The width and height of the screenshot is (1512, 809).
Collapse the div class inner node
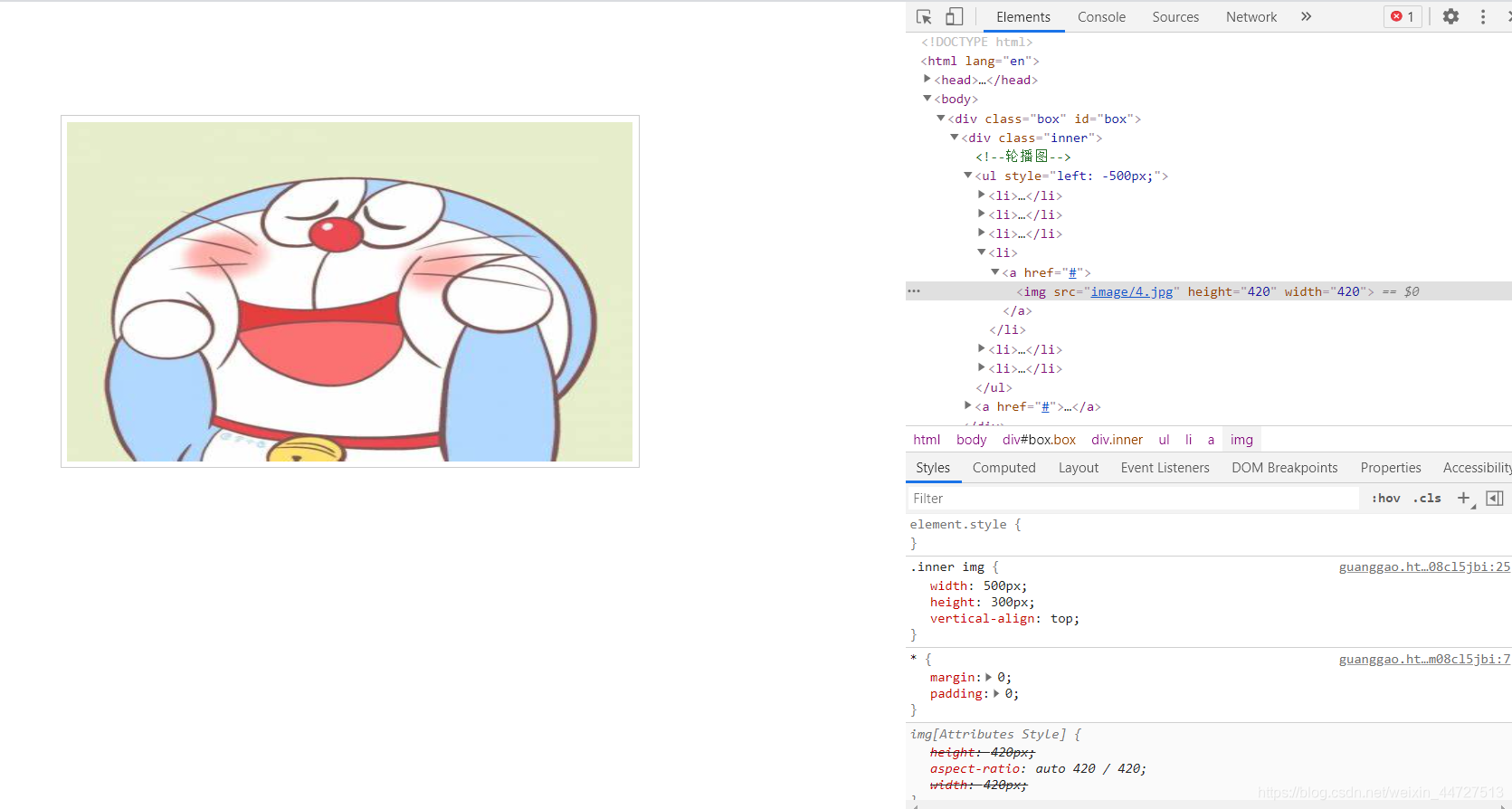tap(954, 138)
